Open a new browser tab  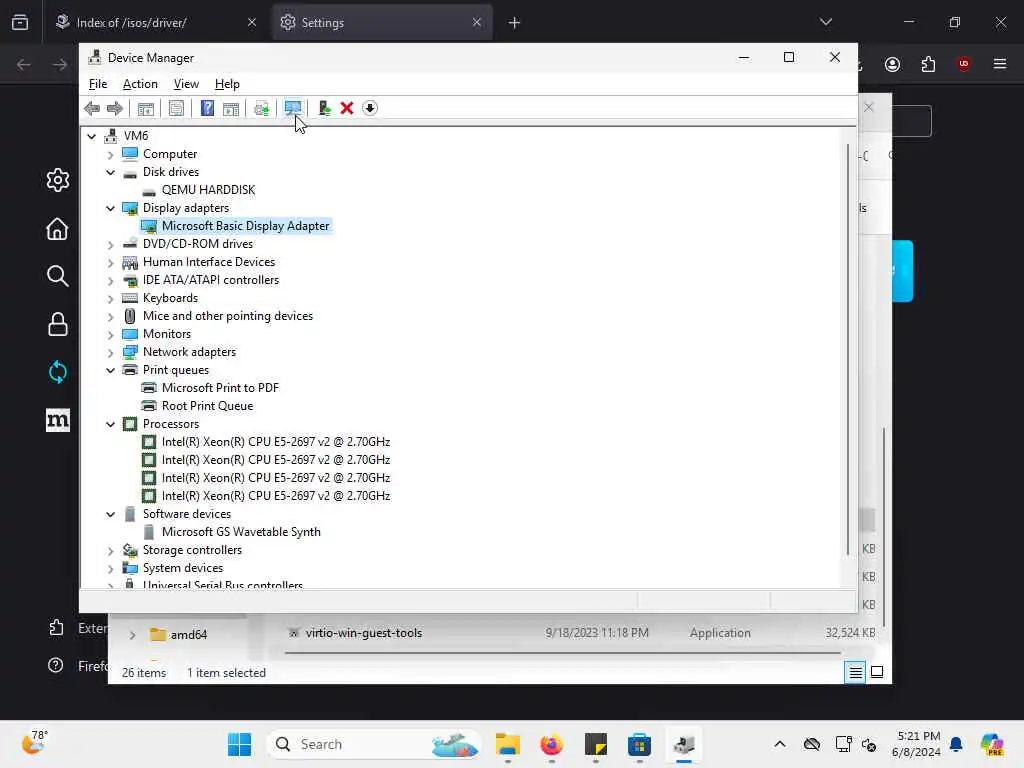pos(515,23)
